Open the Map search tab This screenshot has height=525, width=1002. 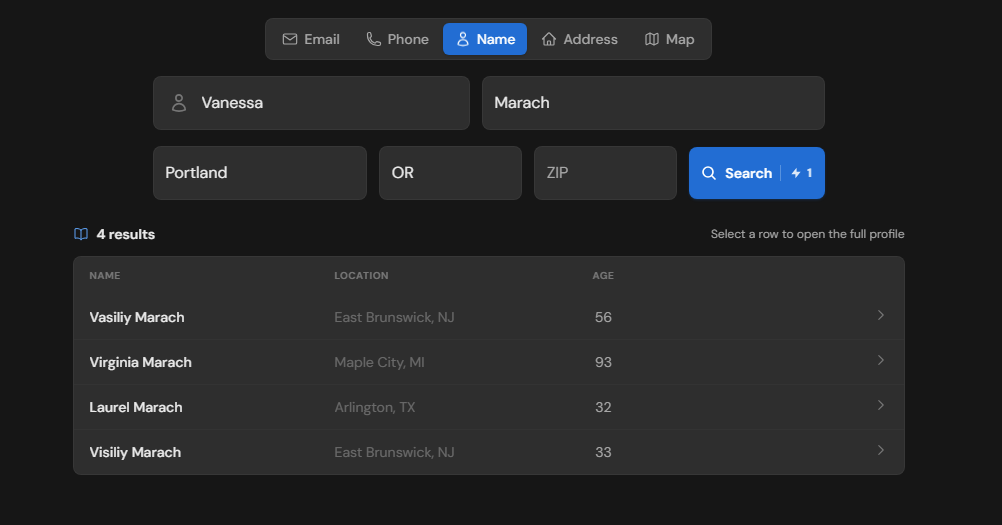point(669,40)
